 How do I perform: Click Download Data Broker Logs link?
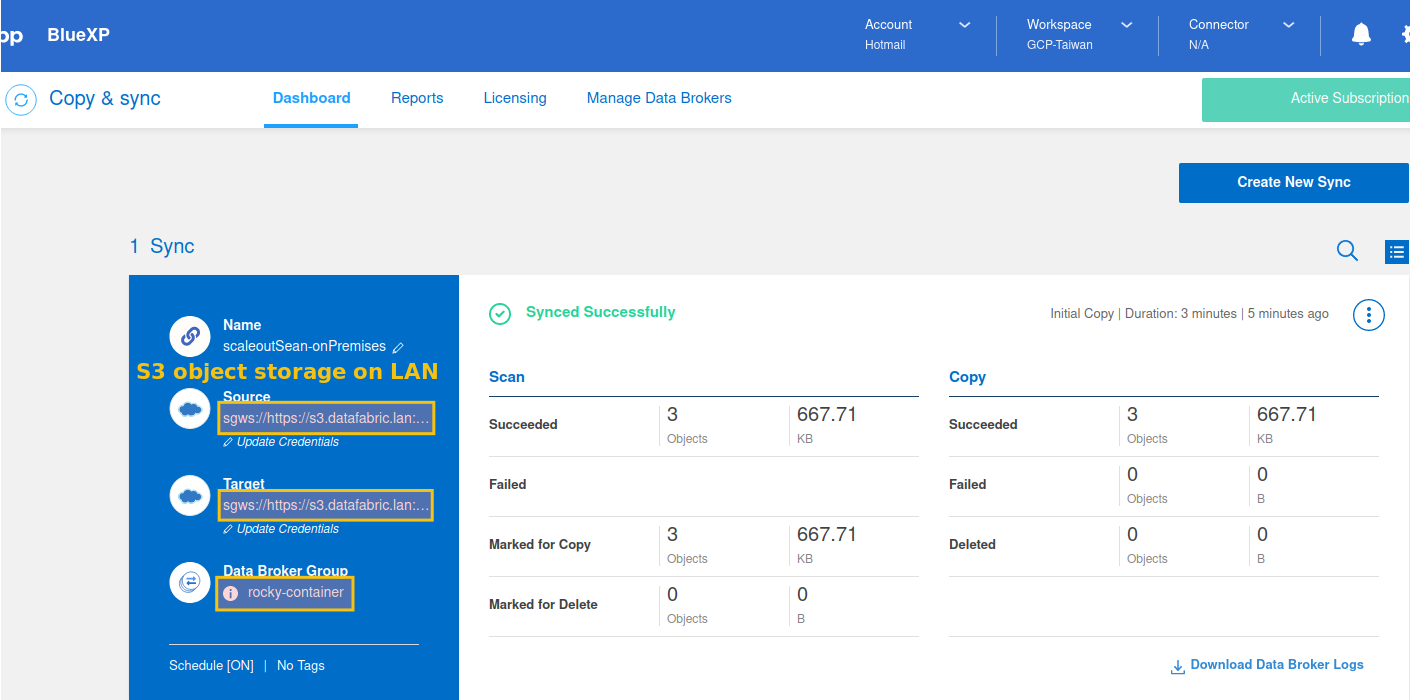pyautogui.click(x=1277, y=664)
